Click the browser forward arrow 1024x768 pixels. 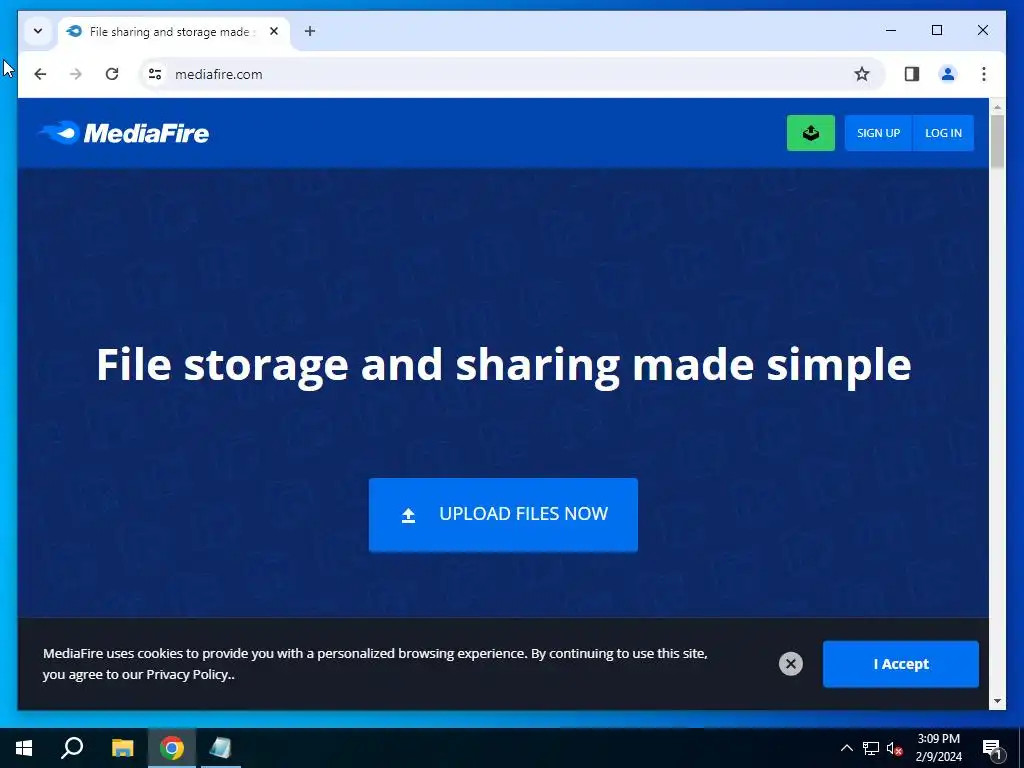[76, 74]
